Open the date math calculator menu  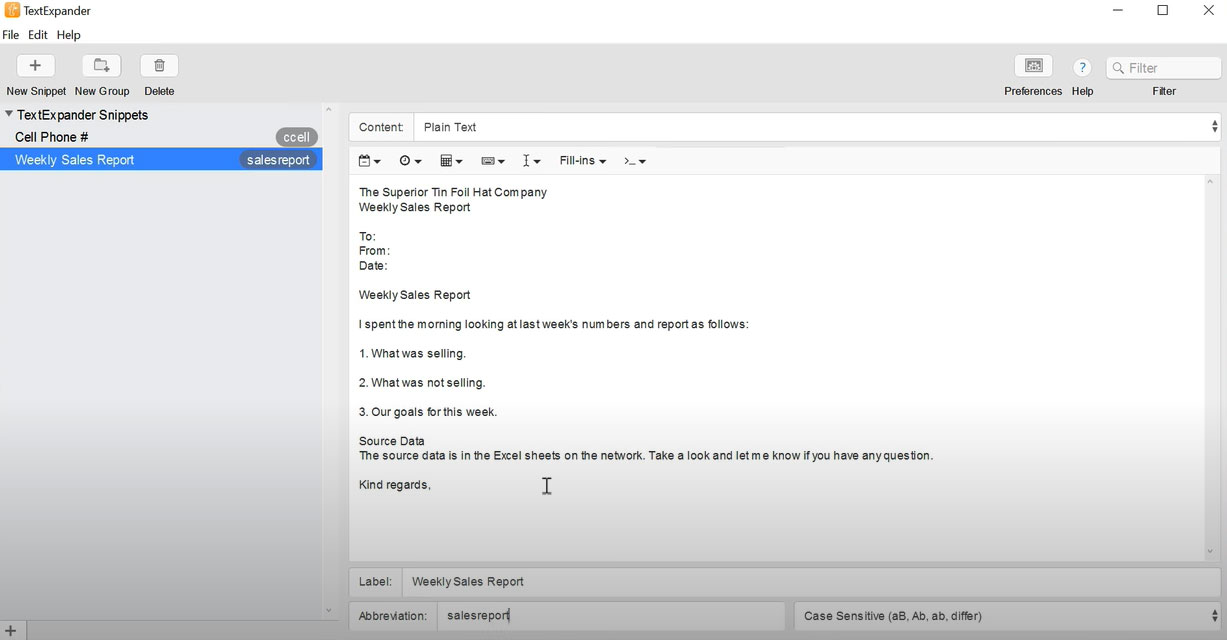[451, 161]
